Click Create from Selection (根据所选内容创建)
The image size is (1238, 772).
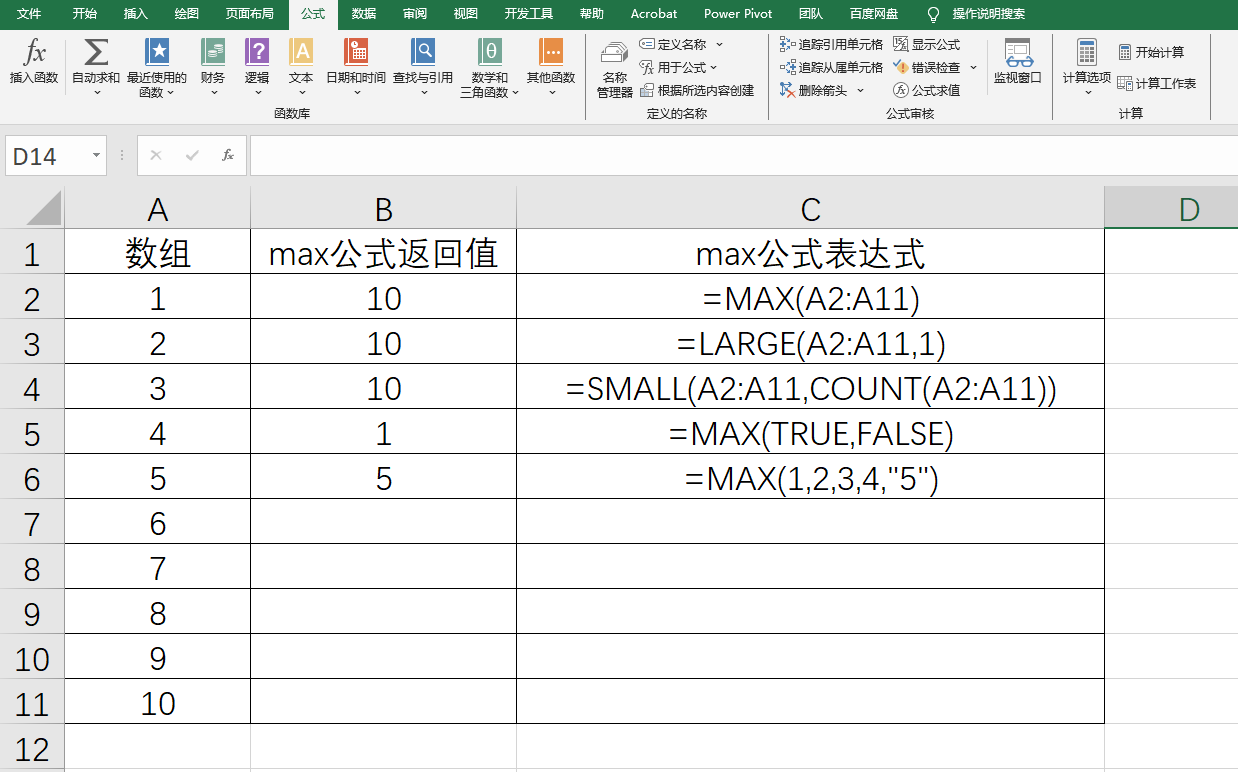tap(697, 90)
